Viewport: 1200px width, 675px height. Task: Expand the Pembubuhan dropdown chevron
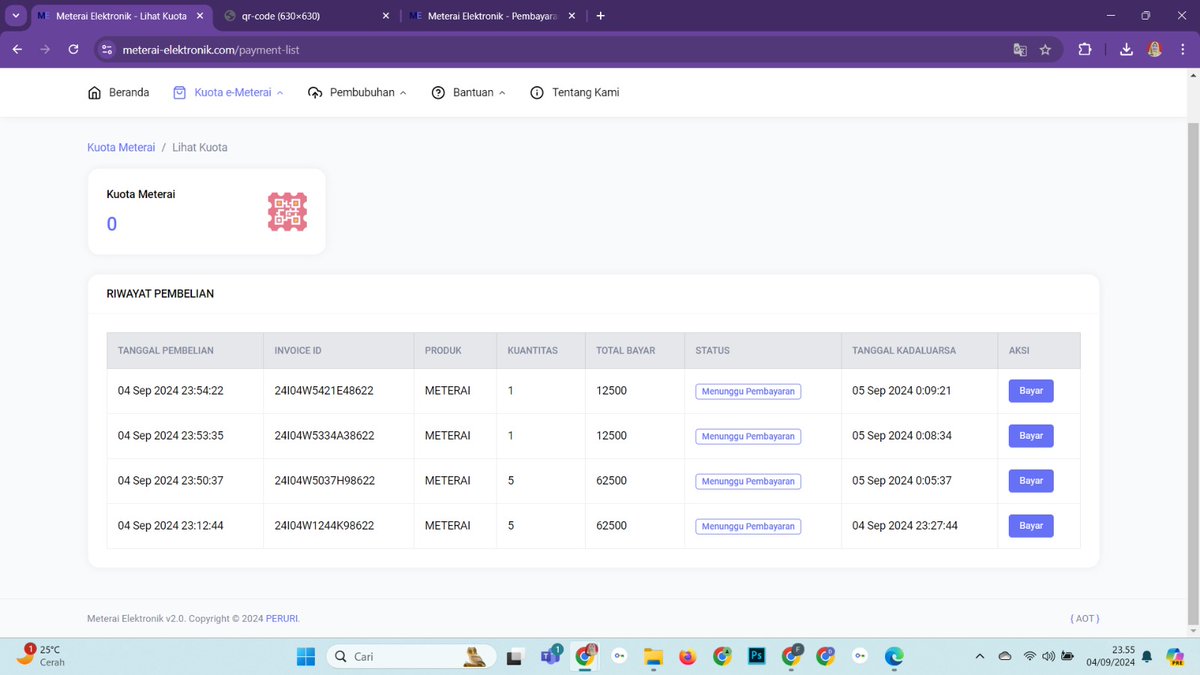click(403, 93)
